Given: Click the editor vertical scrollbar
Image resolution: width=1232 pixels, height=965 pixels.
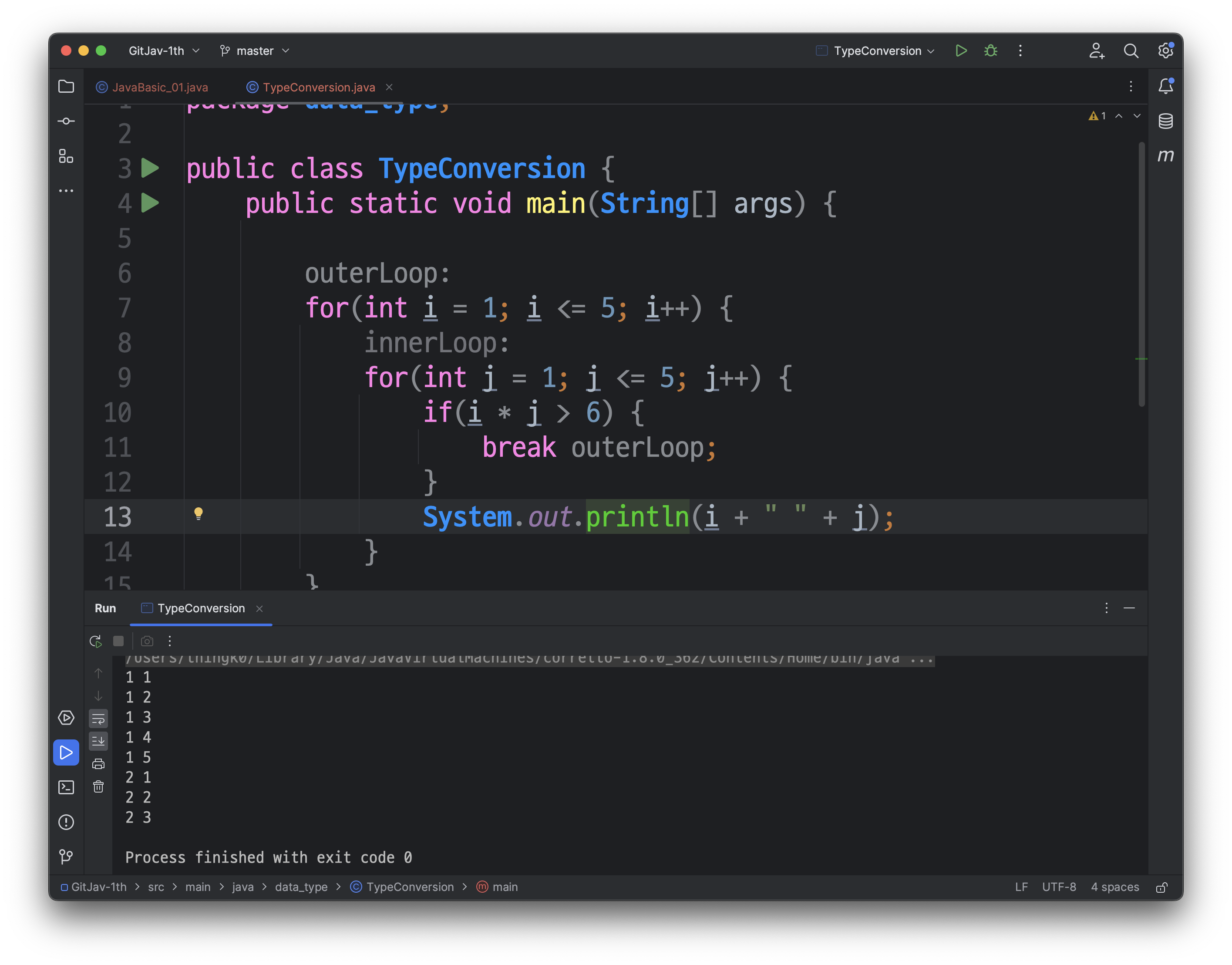Looking at the screenshot, I should point(1141,274).
